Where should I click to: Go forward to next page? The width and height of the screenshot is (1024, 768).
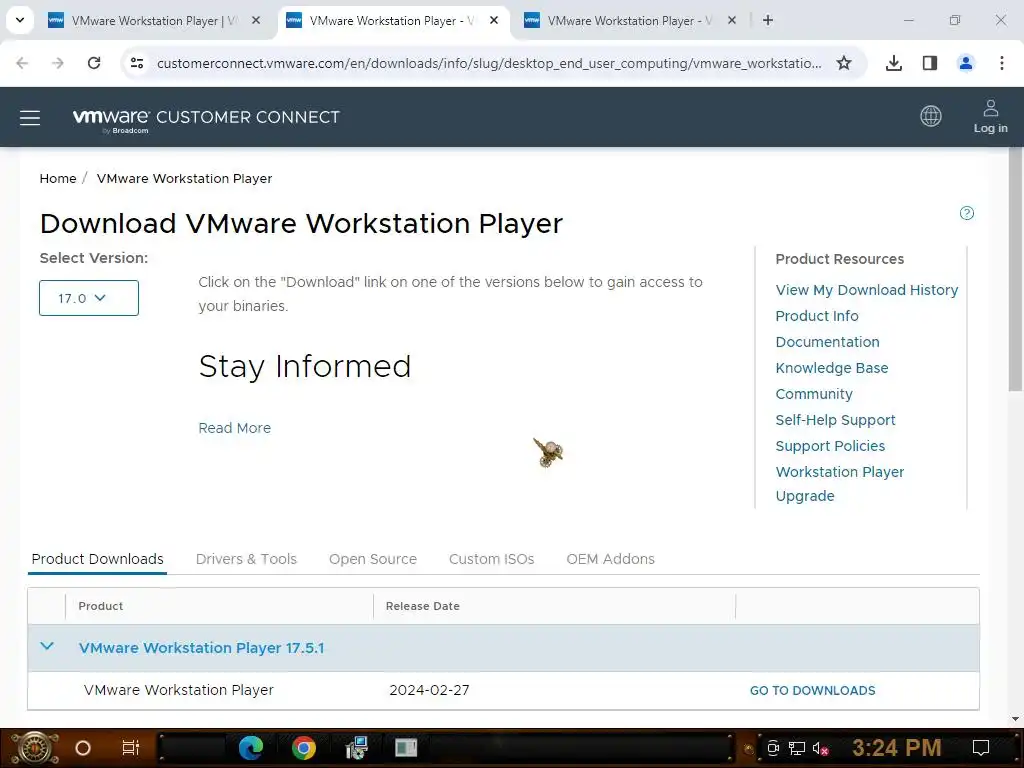[x=58, y=63]
